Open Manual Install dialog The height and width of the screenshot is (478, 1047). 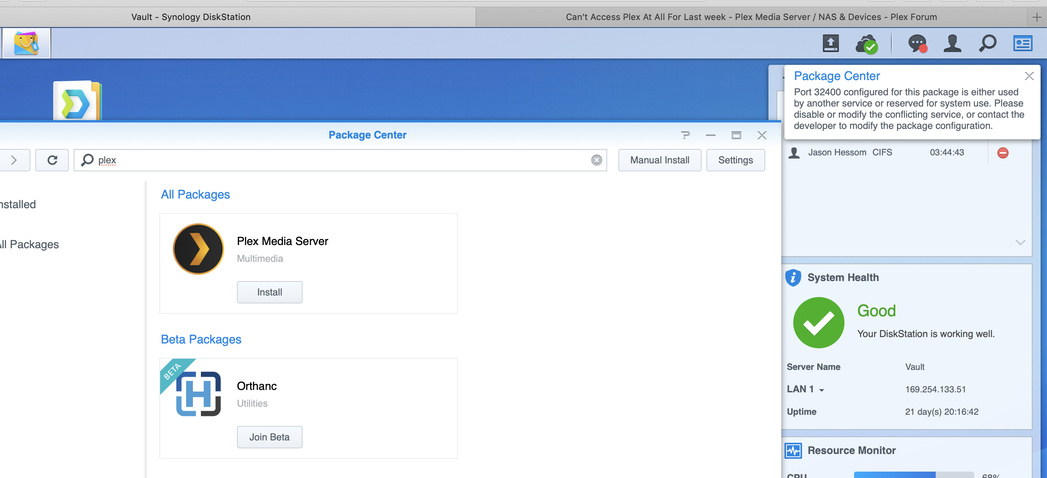coord(660,160)
